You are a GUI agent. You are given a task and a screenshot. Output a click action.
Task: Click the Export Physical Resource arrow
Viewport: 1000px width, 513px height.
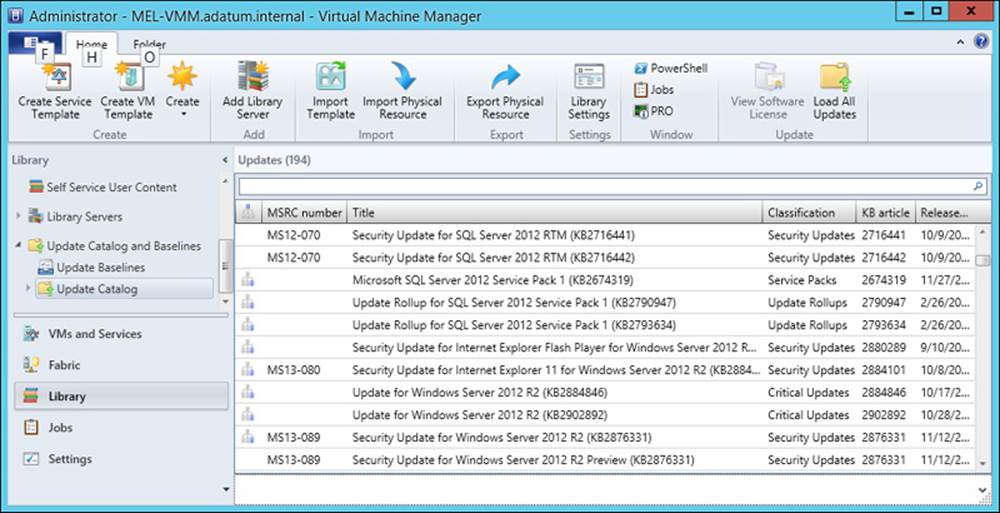505,77
